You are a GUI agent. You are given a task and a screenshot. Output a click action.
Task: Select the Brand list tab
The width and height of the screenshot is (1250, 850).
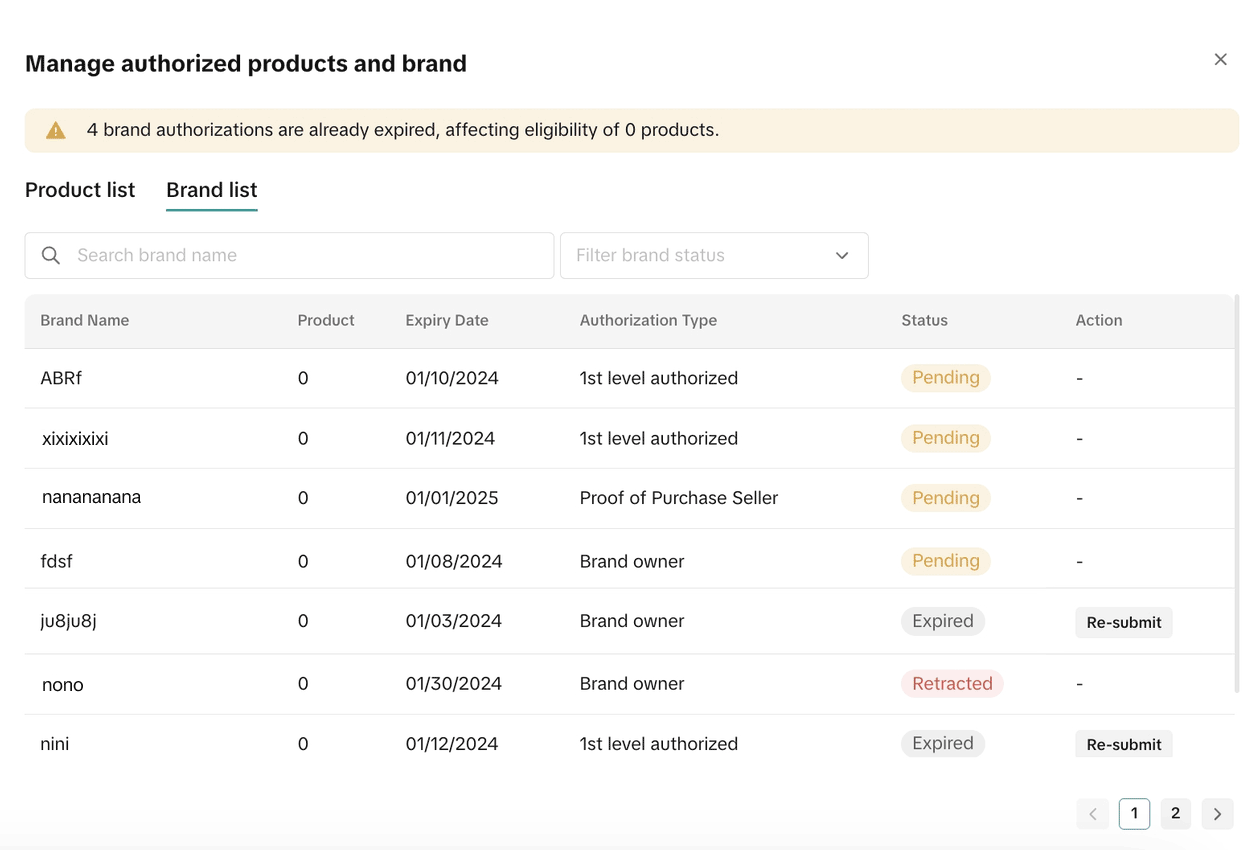(211, 190)
